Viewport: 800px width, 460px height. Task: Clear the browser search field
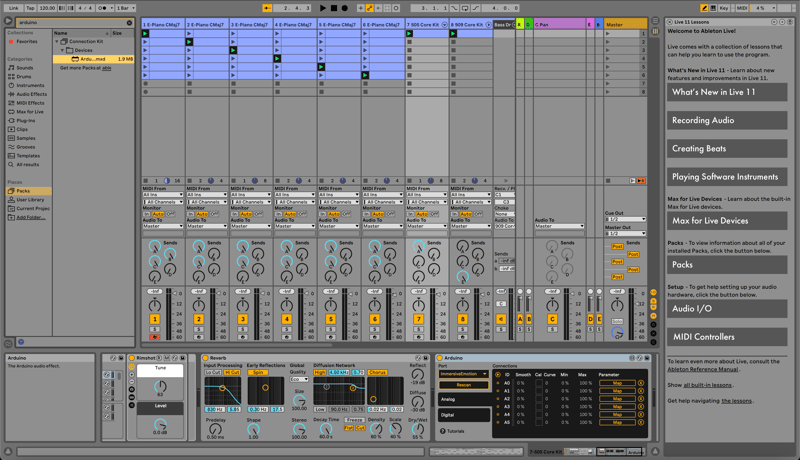coord(129,22)
